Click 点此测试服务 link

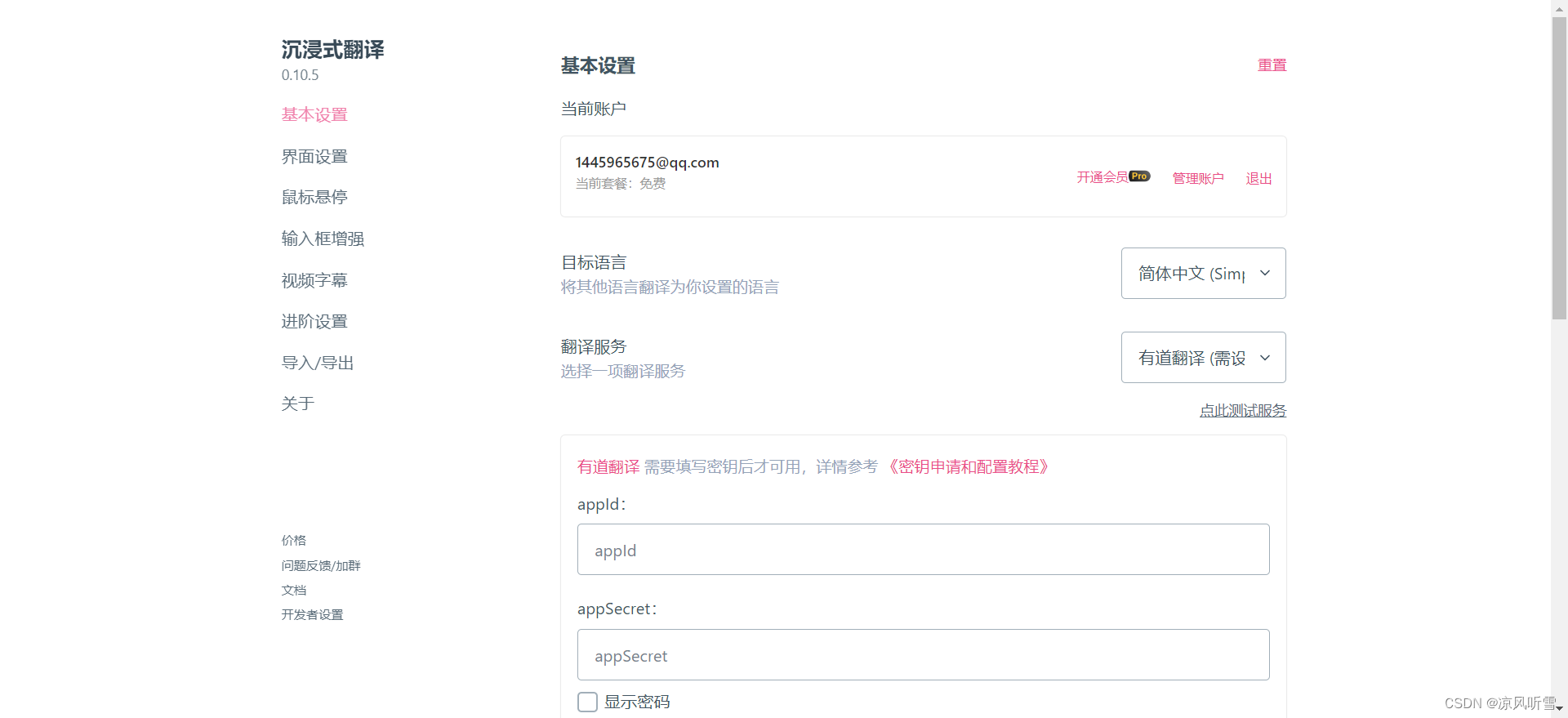[x=1243, y=411]
